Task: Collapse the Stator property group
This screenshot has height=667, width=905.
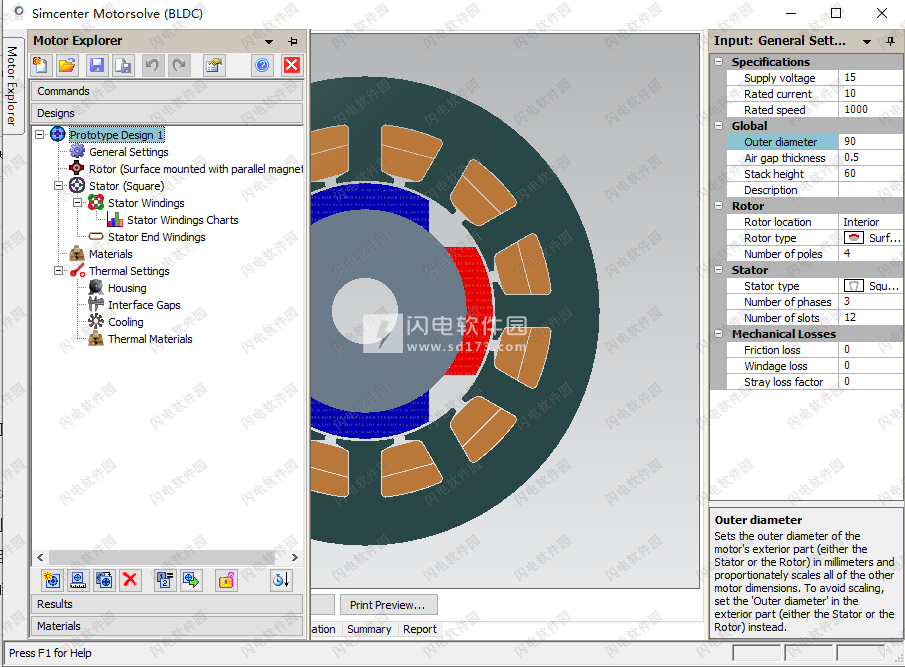Action: click(x=719, y=269)
